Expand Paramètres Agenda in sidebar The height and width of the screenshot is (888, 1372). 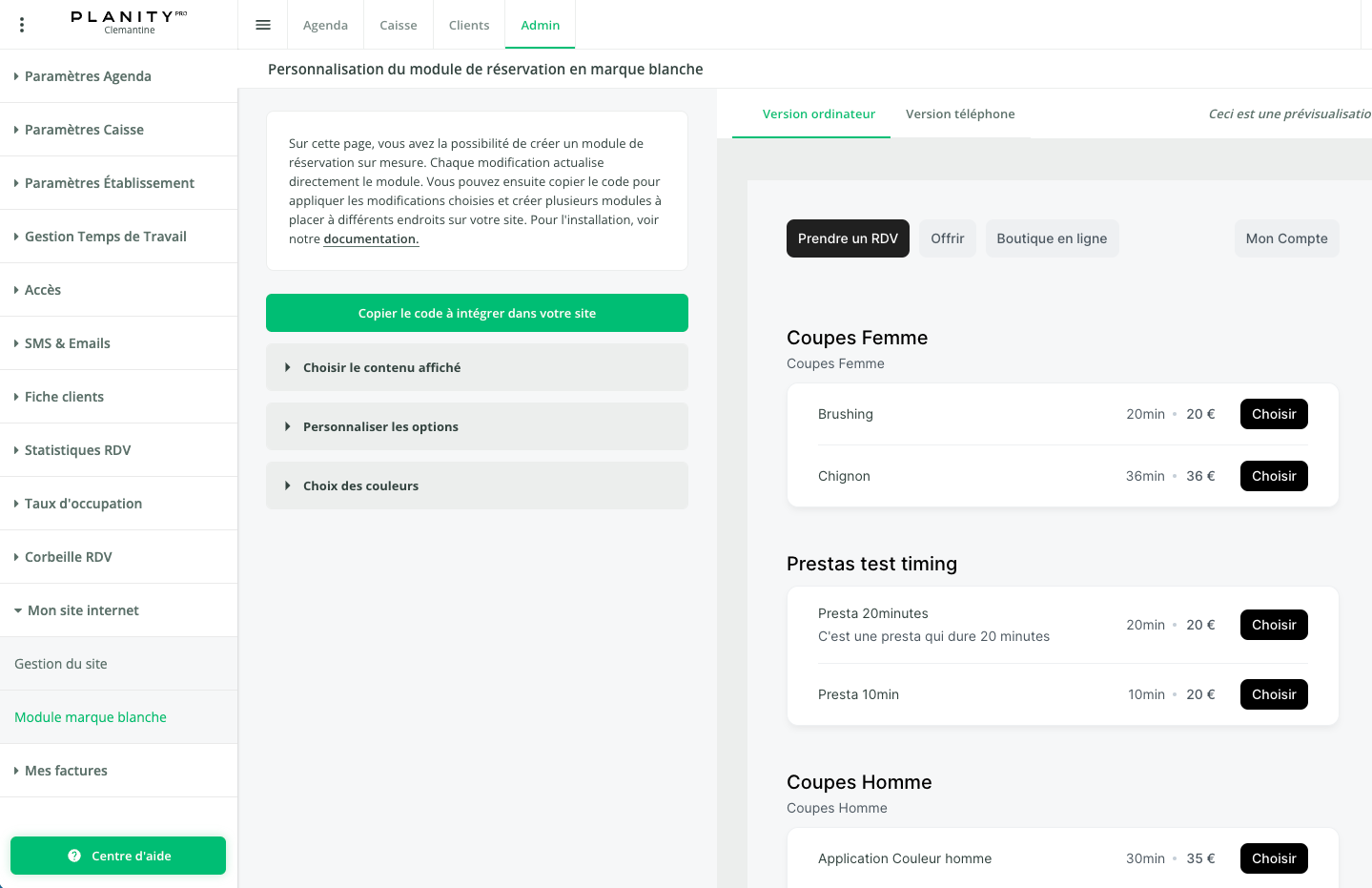[x=88, y=76]
